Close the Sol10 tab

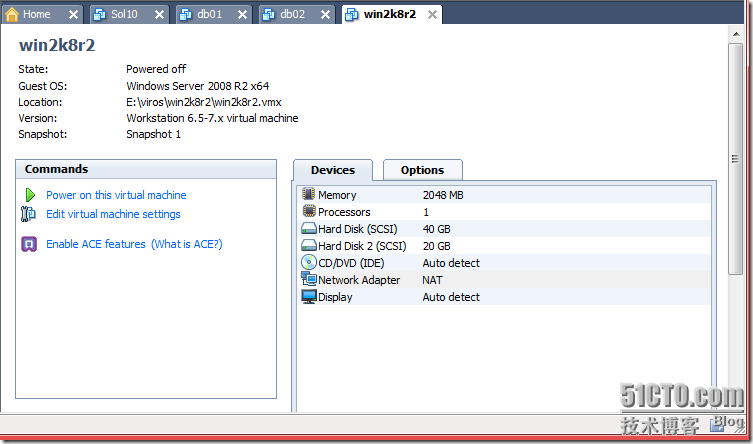point(159,15)
